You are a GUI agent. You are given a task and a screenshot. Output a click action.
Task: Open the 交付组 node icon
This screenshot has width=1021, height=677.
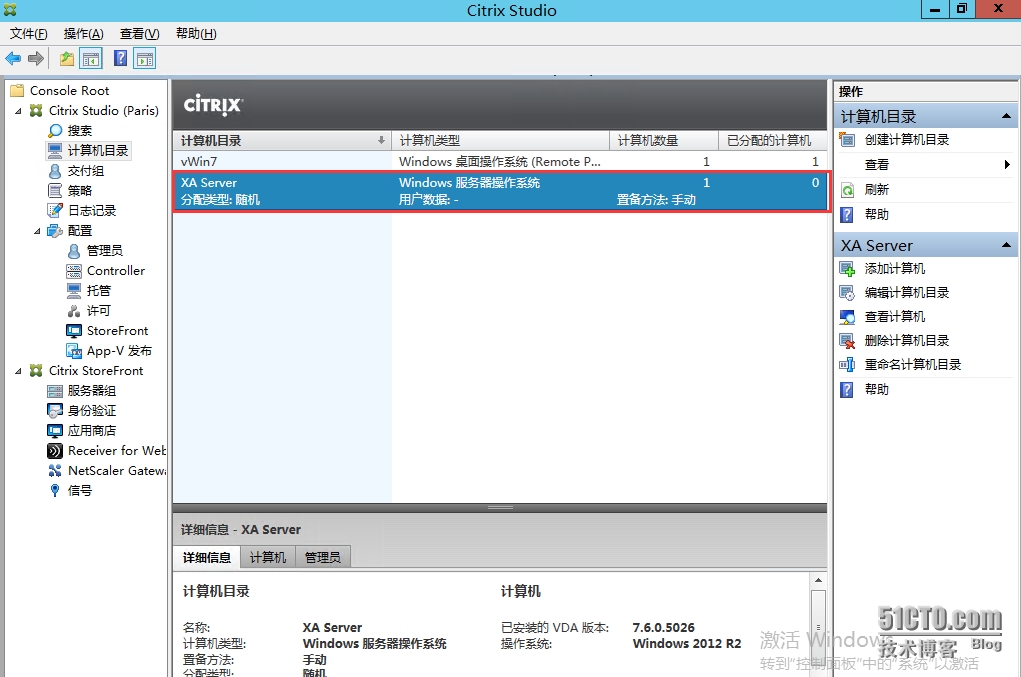tap(55, 171)
